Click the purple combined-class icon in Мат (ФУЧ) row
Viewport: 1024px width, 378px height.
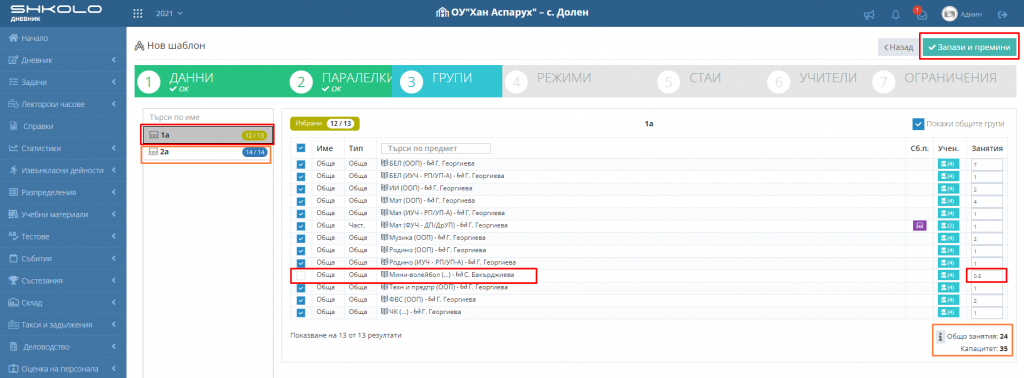click(x=919, y=226)
